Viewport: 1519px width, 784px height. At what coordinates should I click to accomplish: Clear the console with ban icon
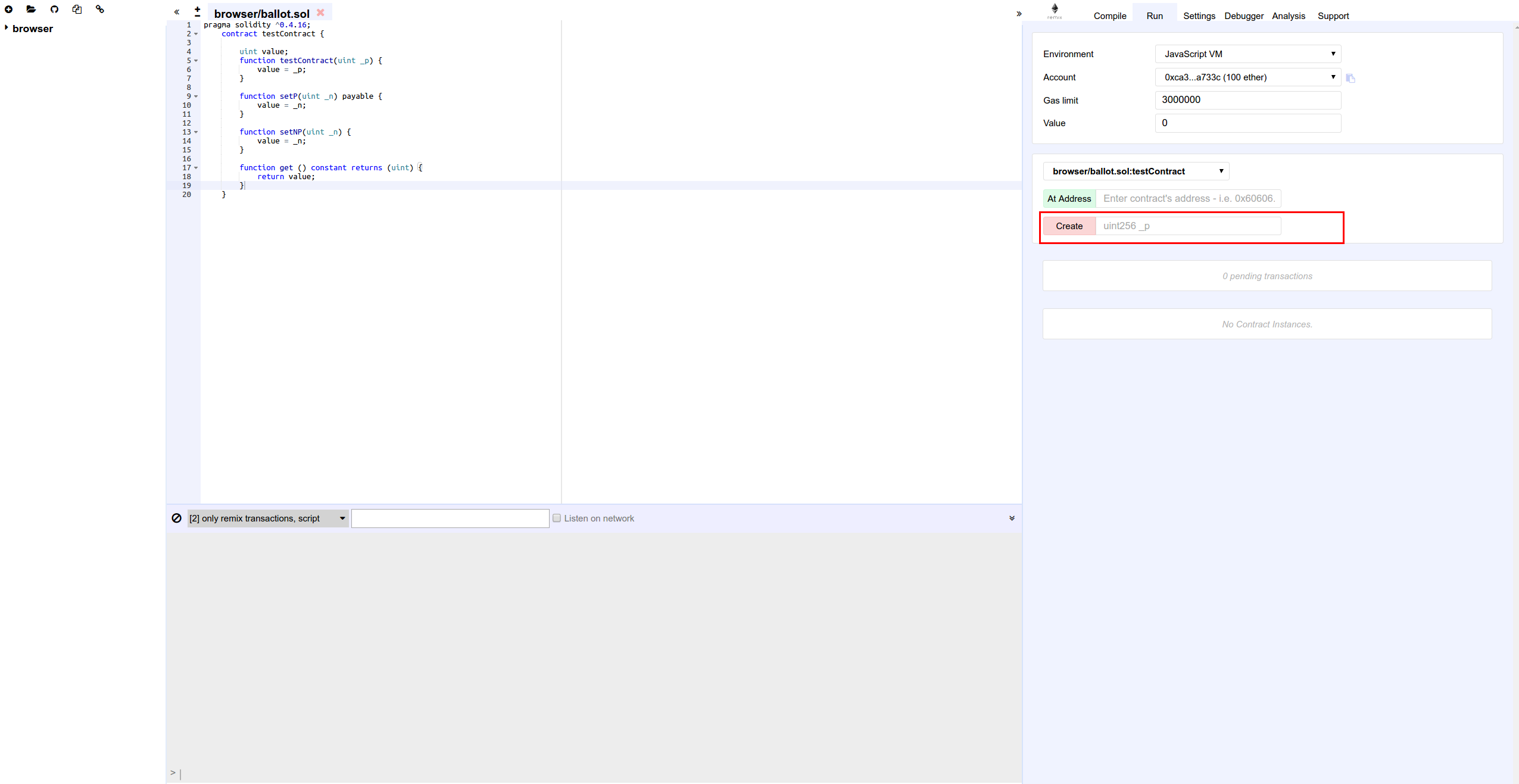(x=176, y=518)
